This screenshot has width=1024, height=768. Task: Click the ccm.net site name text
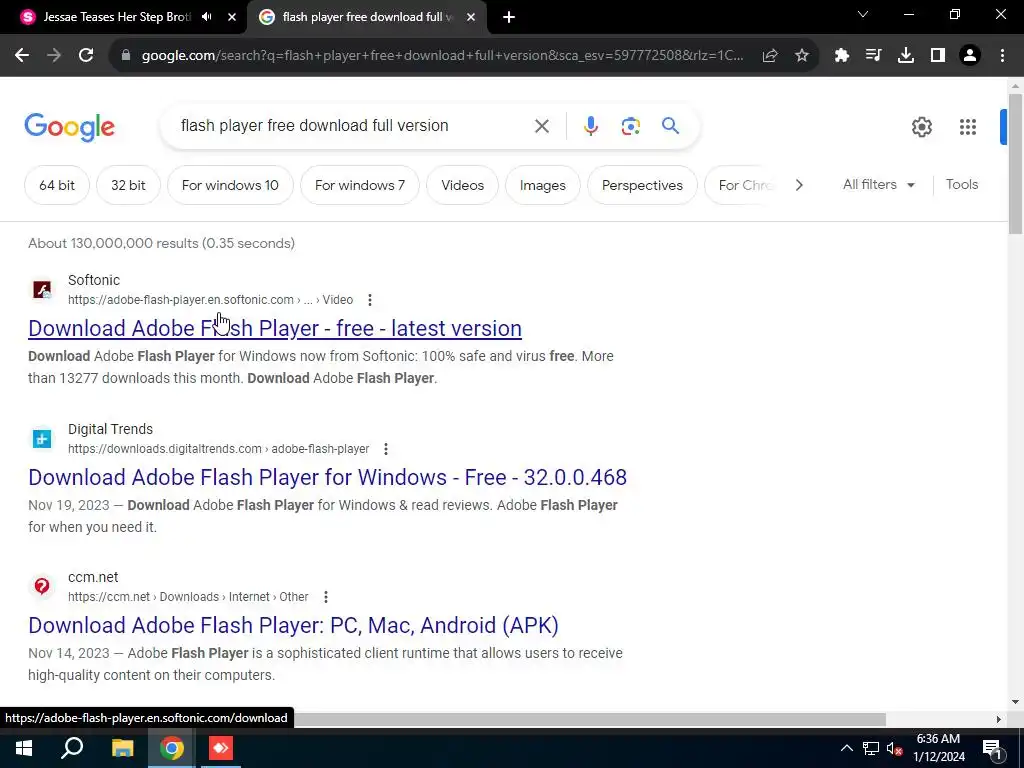pos(93,577)
